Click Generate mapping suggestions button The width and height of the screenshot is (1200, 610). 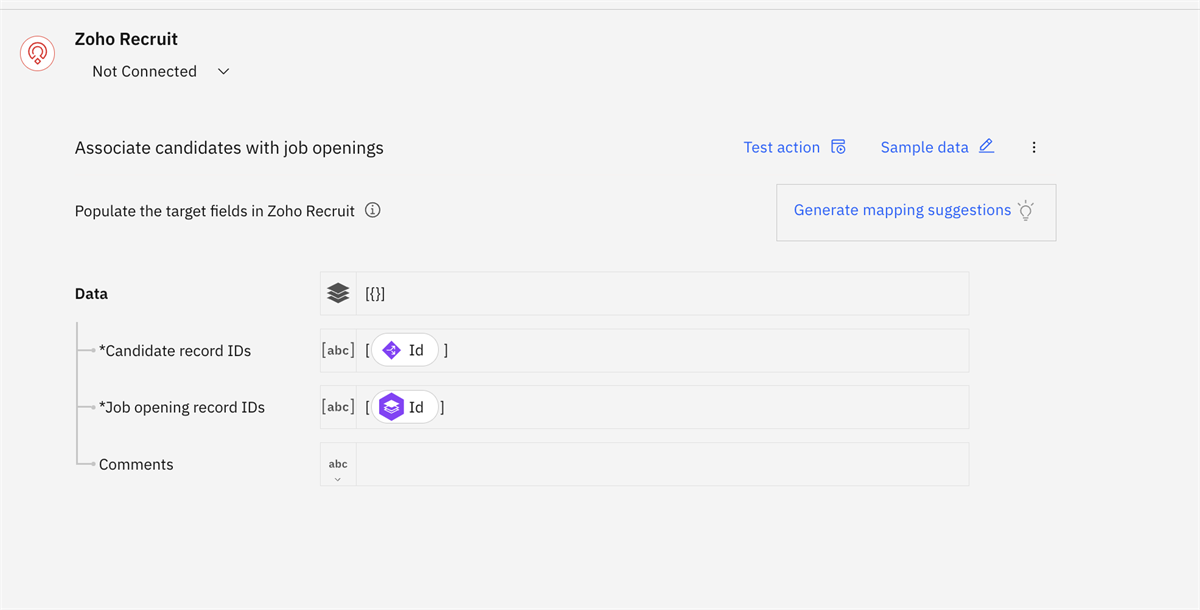902,211
